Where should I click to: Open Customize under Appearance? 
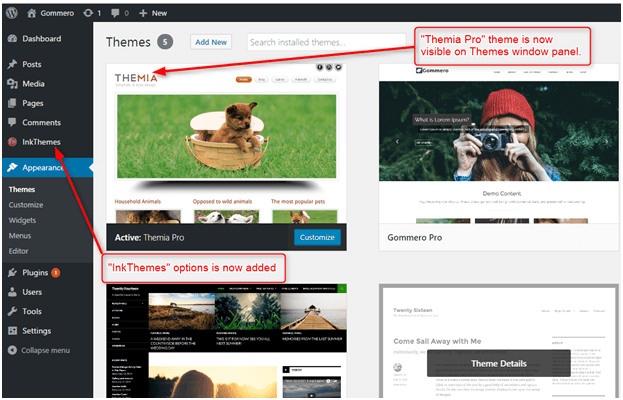tap(26, 205)
